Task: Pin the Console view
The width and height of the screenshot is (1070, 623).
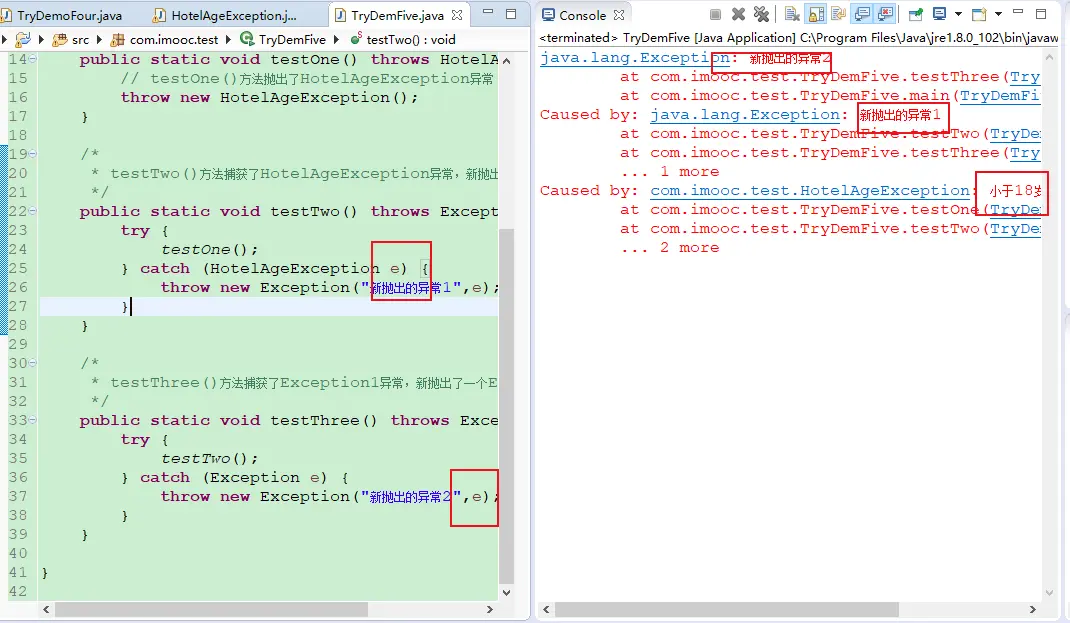Action: pos(915,15)
